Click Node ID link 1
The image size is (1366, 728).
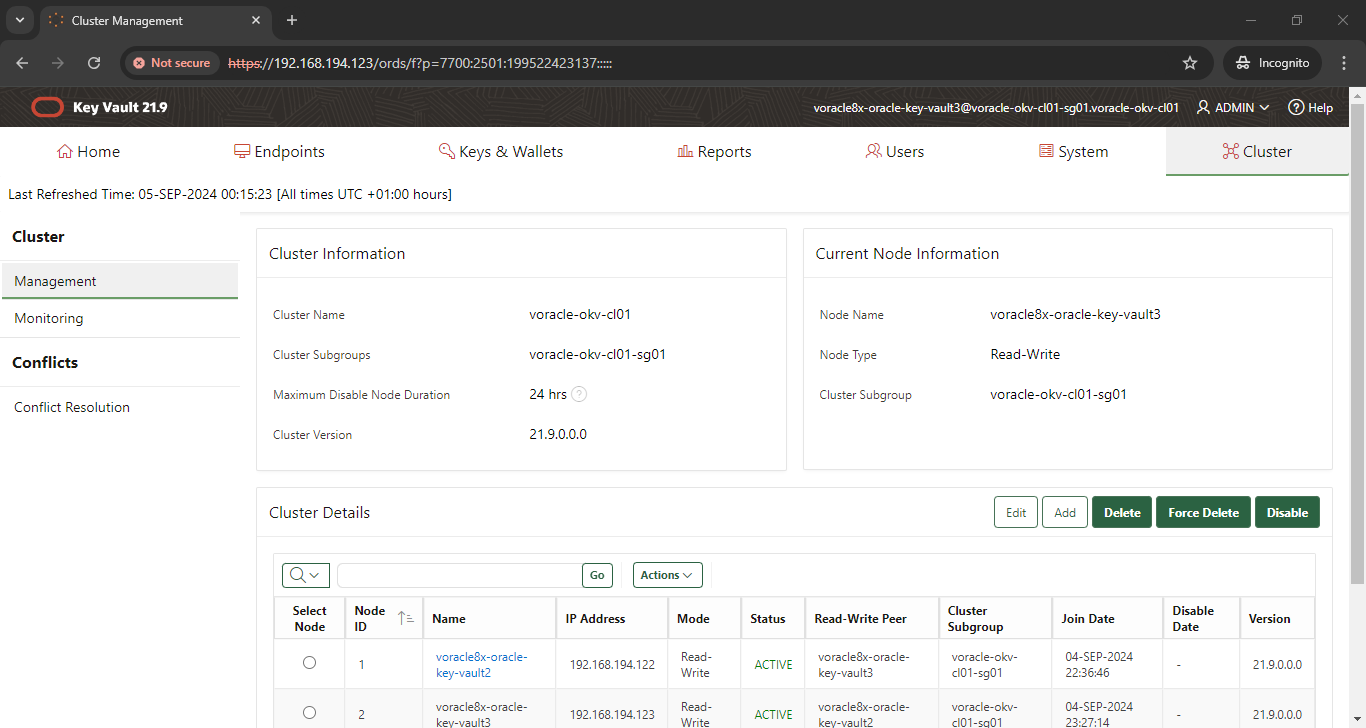(361, 665)
